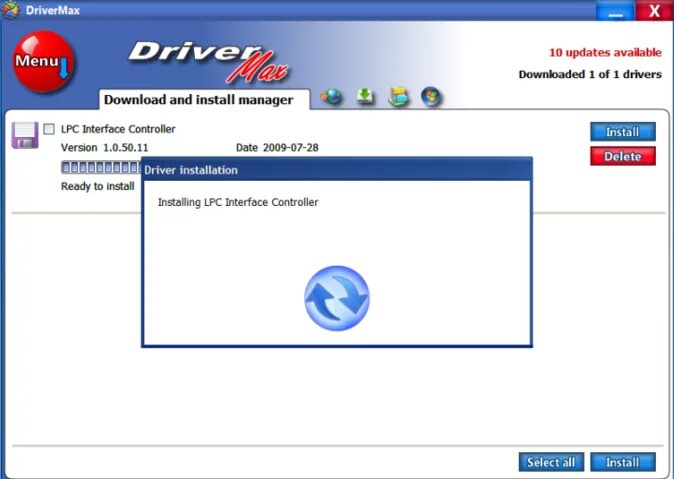Open the red Menu button
The height and width of the screenshot is (479, 674).
(43, 61)
